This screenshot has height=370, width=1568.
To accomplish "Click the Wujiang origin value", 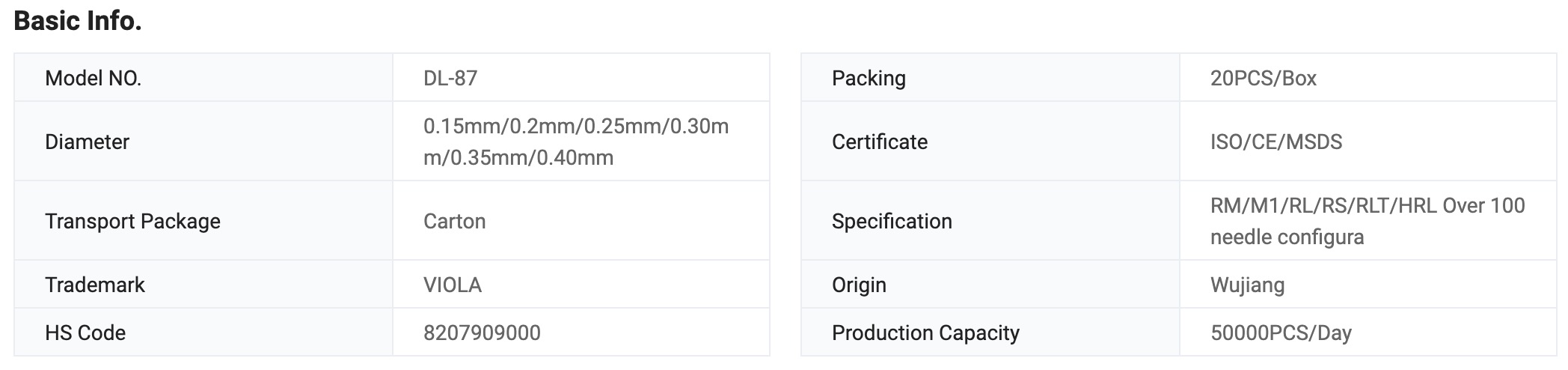I will pyautogui.click(x=1247, y=285).
